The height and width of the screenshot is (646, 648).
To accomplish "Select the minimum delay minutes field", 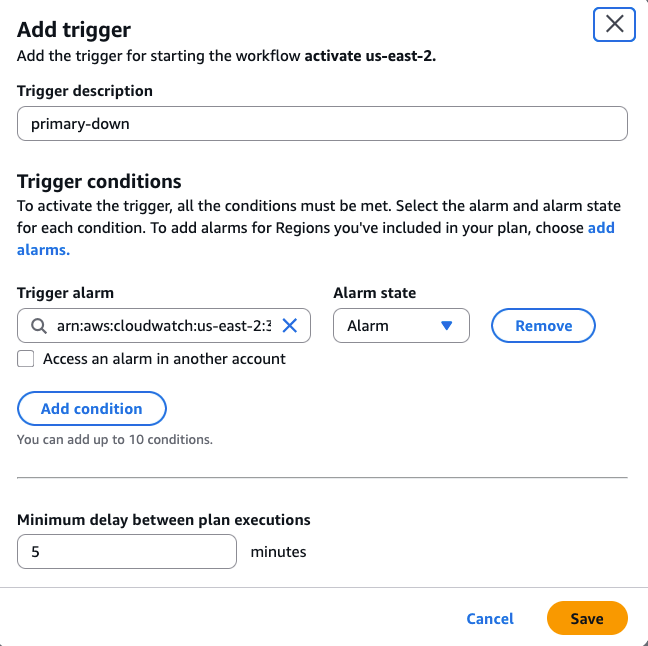I will coord(127,551).
